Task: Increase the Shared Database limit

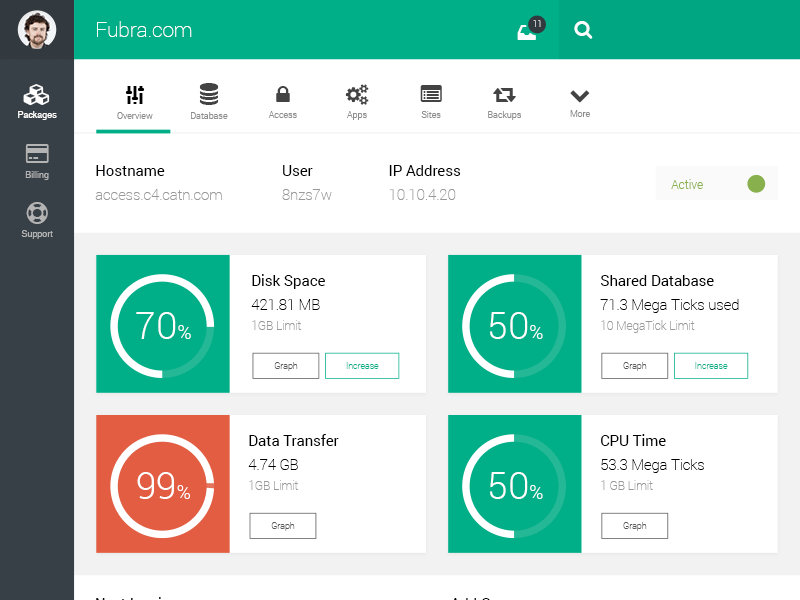Action: (711, 366)
